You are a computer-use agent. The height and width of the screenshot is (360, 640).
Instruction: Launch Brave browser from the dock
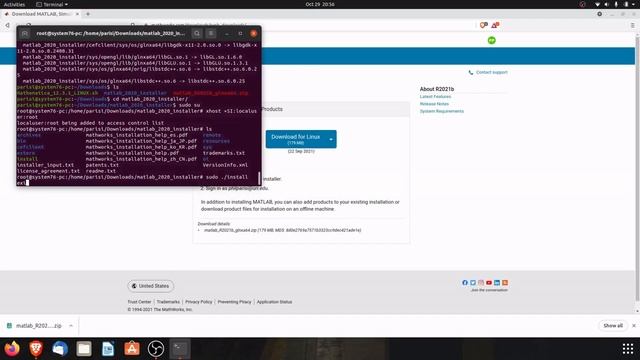point(36,349)
